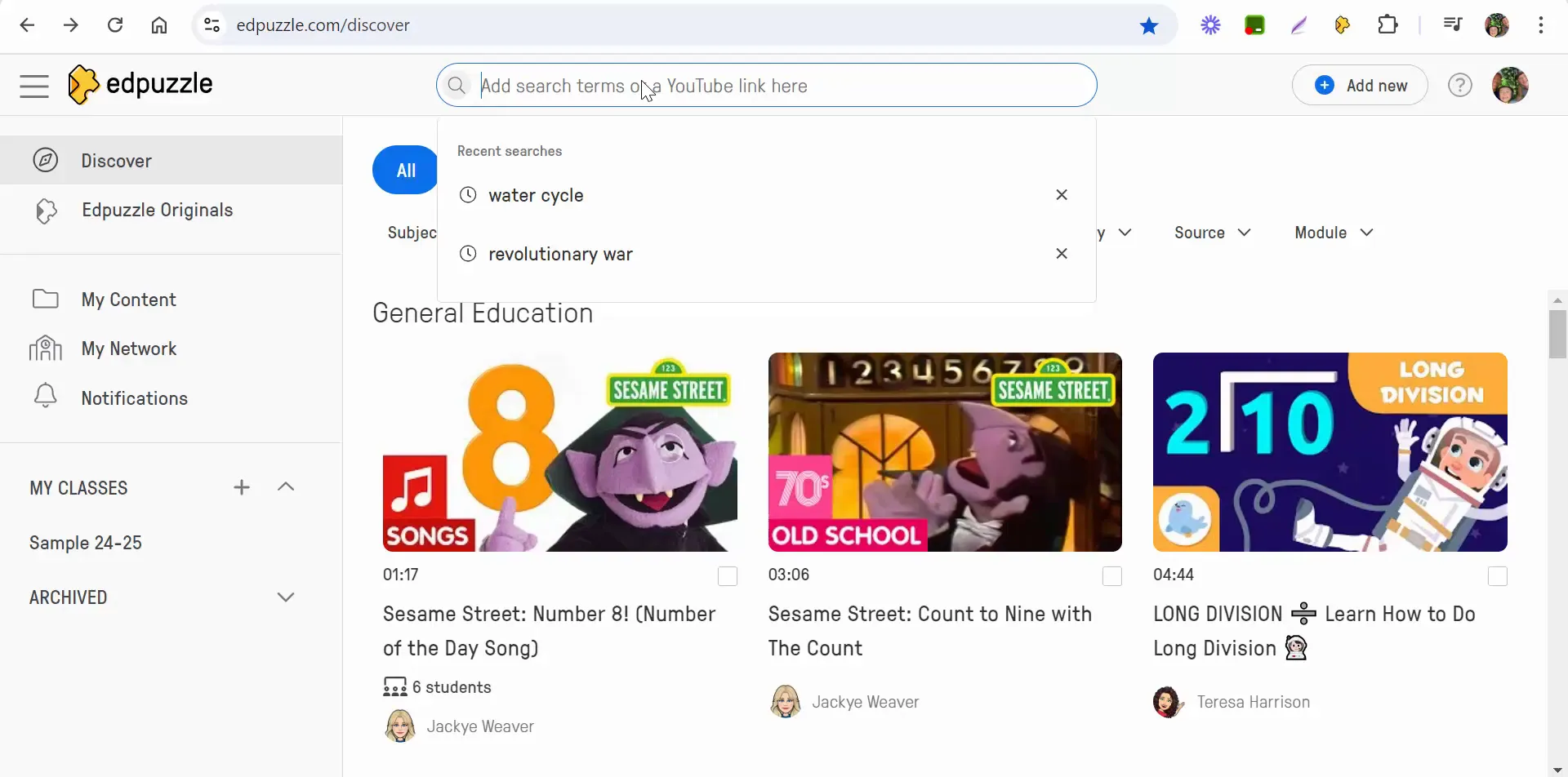Open the media controls icon
Screen dimensions: 1568x777
coord(1452,25)
